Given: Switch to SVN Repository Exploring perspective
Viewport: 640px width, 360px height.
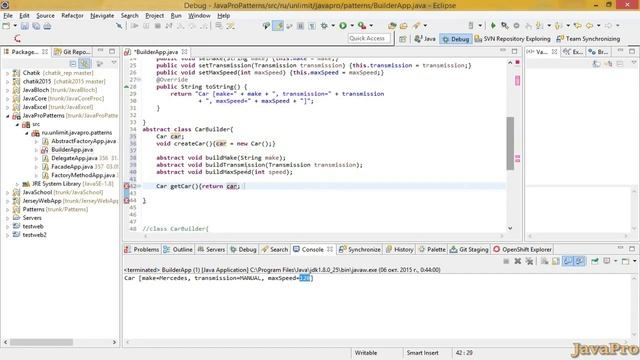Looking at the screenshot, I should 512,39.
